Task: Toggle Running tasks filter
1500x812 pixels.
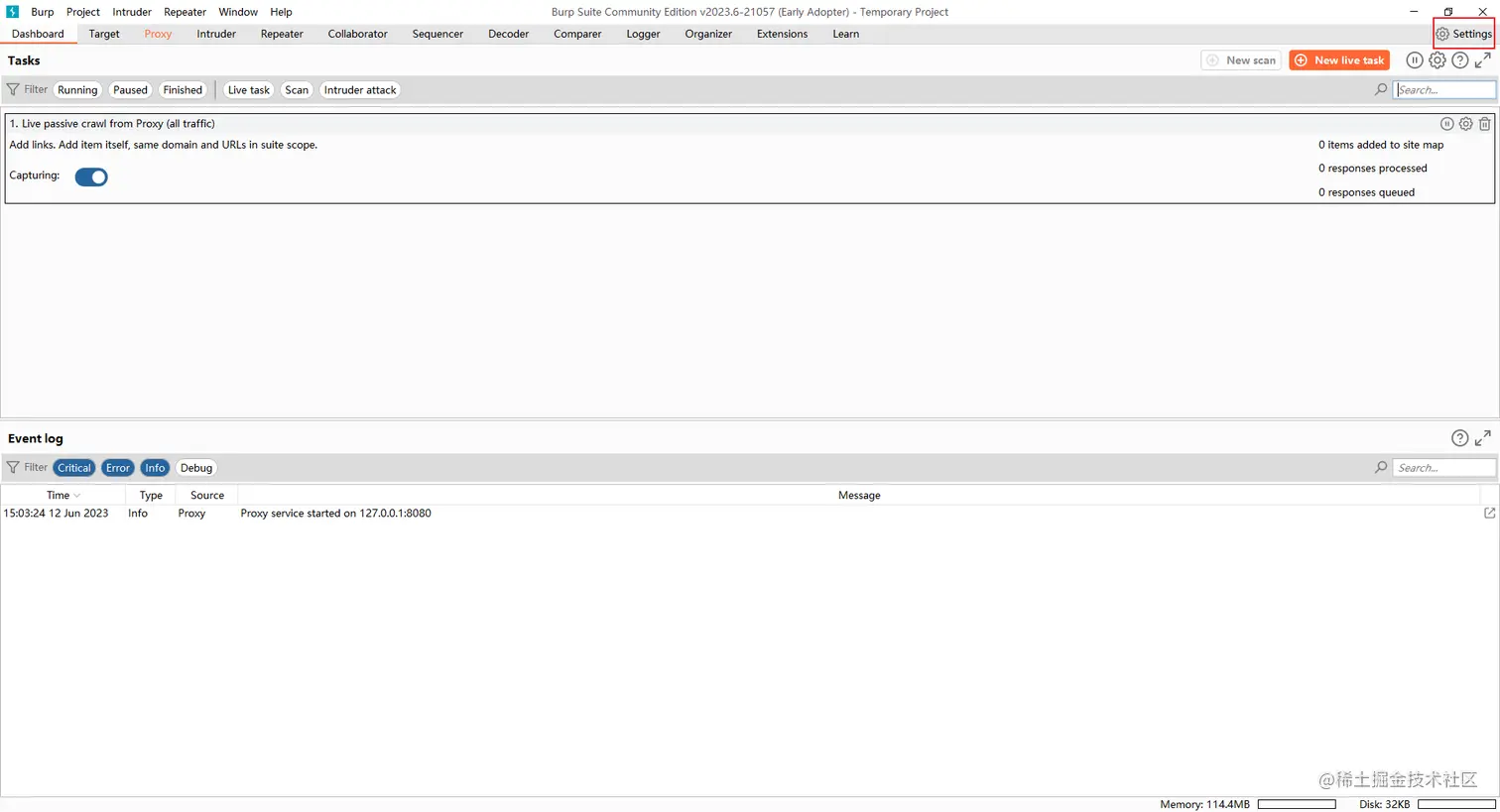Action: 77,90
